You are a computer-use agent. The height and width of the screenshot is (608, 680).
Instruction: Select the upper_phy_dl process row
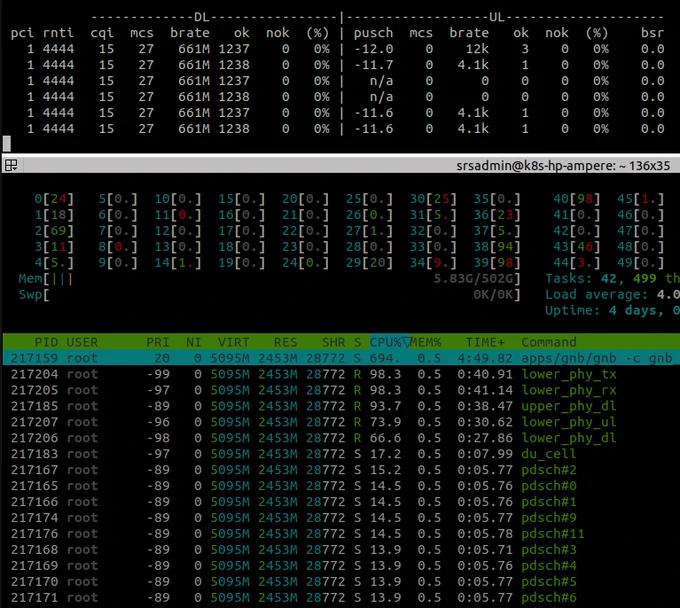click(341, 406)
